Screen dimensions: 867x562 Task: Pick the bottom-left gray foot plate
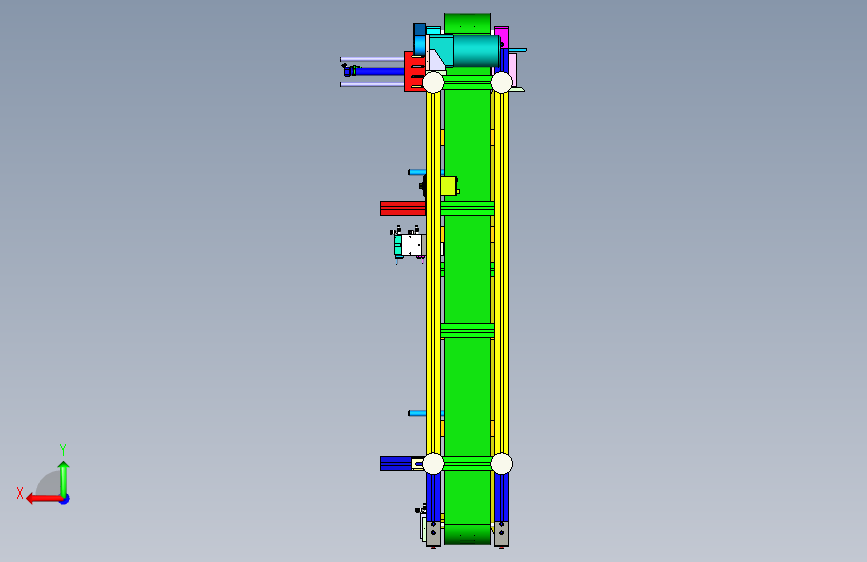[434, 533]
